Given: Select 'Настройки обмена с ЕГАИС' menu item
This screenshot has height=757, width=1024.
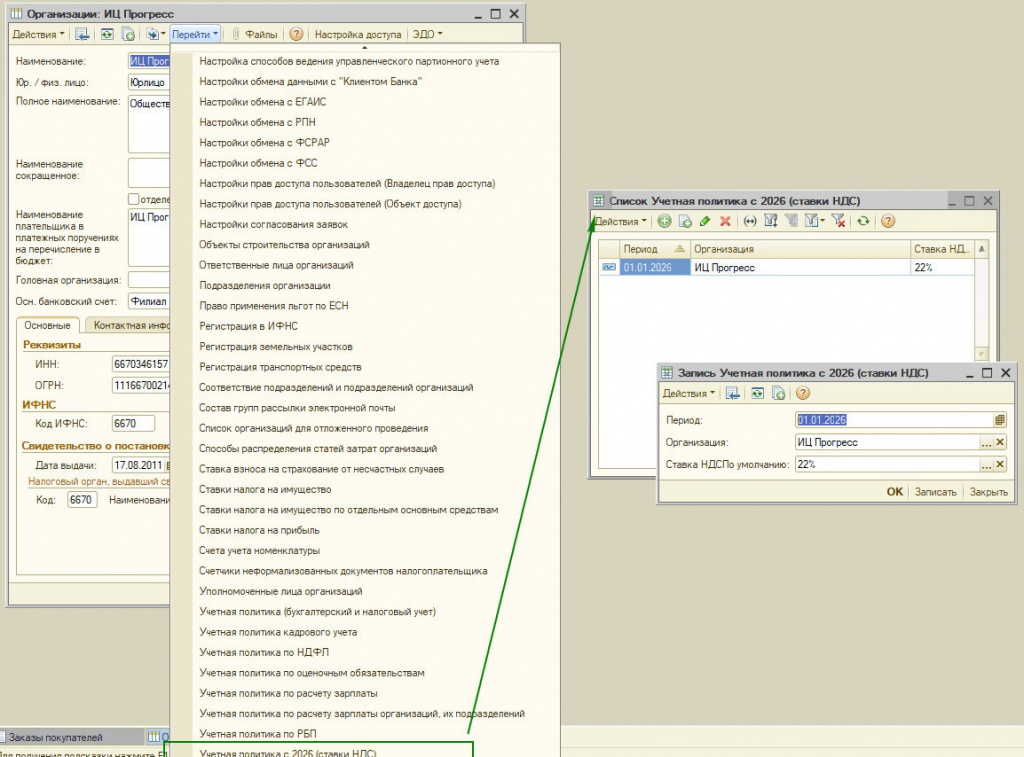Looking at the screenshot, I should pyautogui.click(x=263, y=102).
